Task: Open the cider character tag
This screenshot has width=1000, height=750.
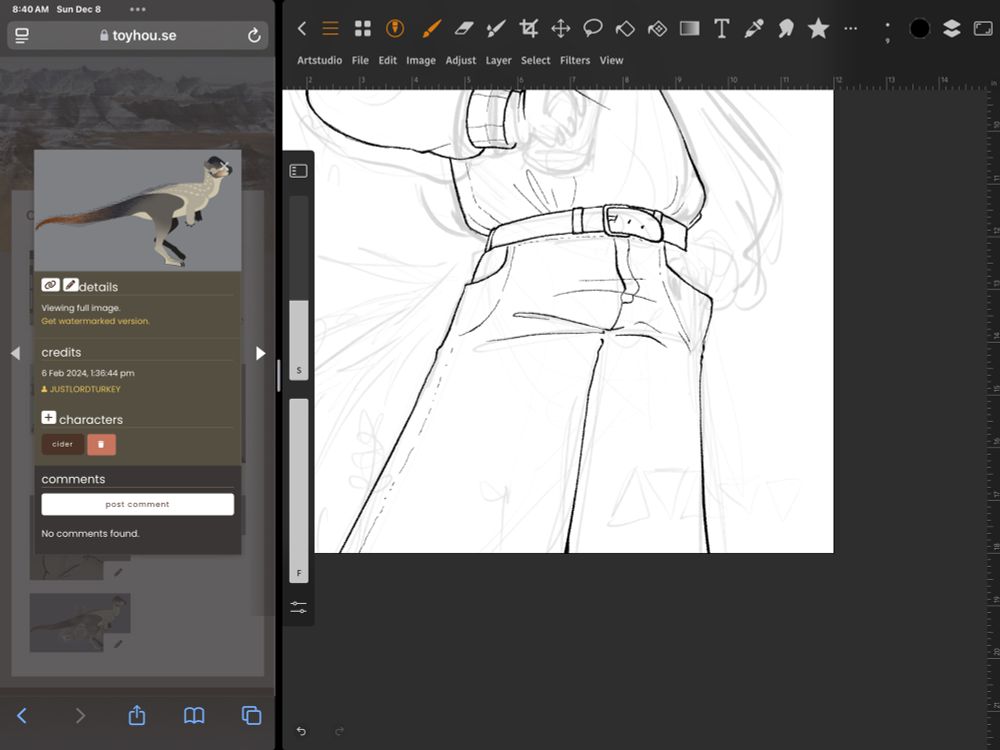Action: pyautogui.click(x=62, y=445)
